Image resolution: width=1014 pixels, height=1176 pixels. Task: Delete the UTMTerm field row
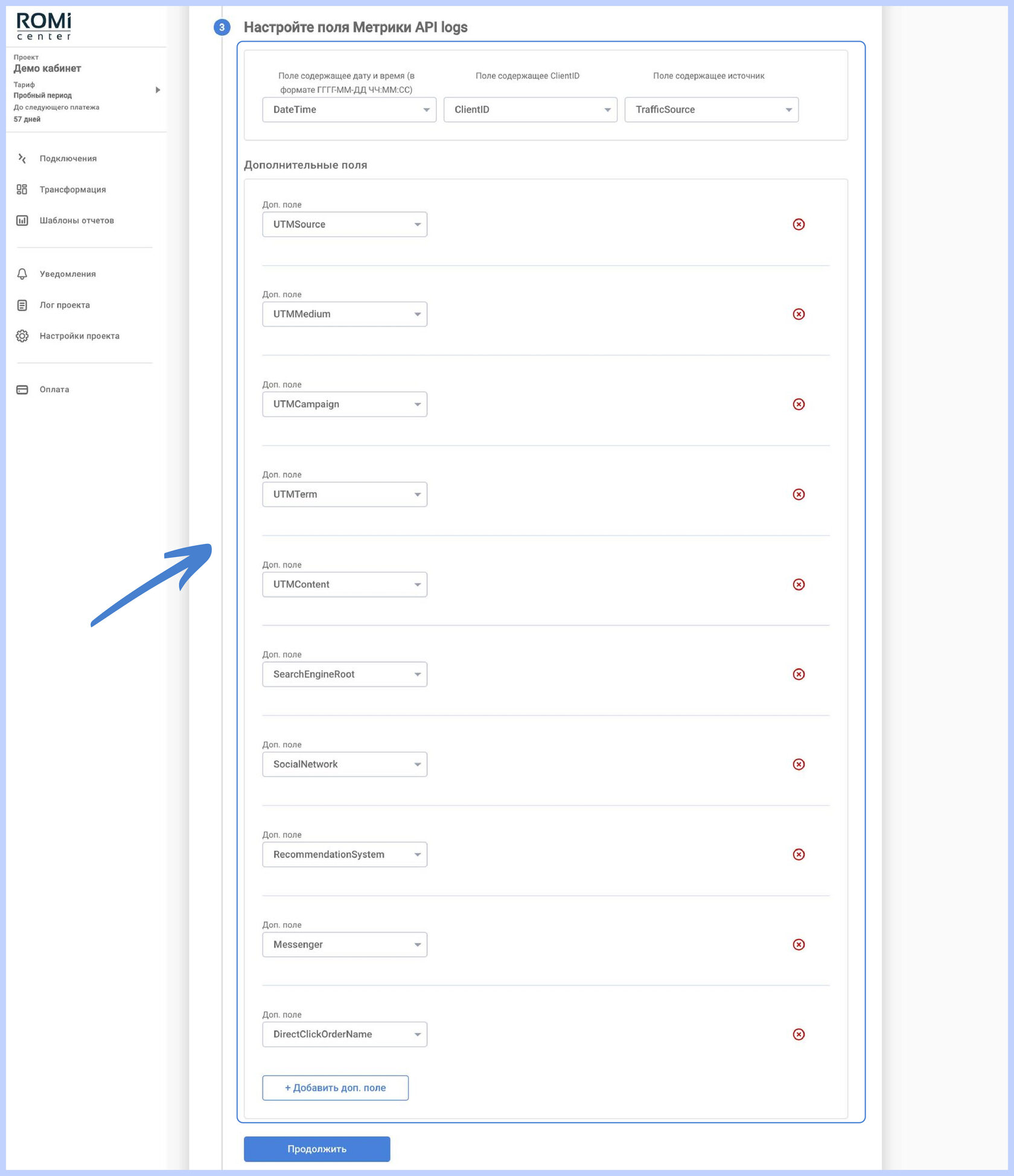[799, 494]
